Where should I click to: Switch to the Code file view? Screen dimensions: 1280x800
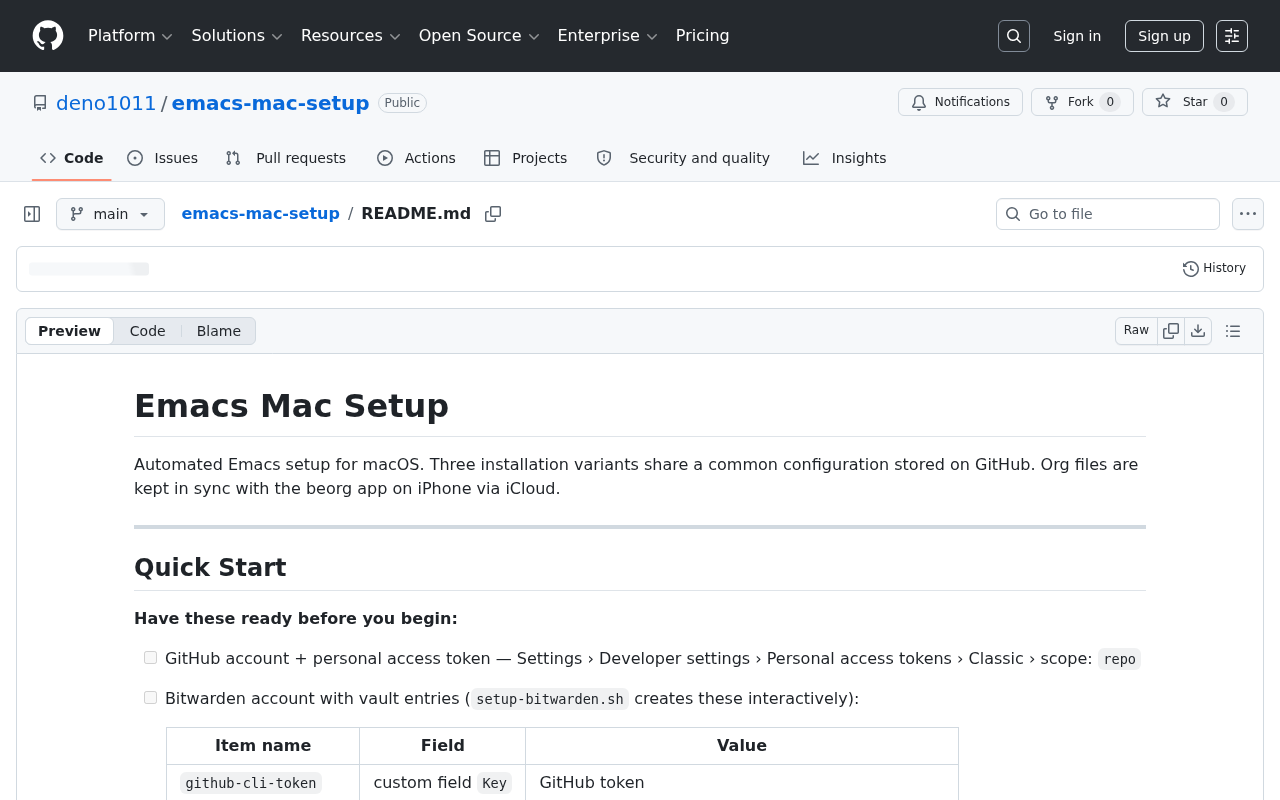pos(147,331)
